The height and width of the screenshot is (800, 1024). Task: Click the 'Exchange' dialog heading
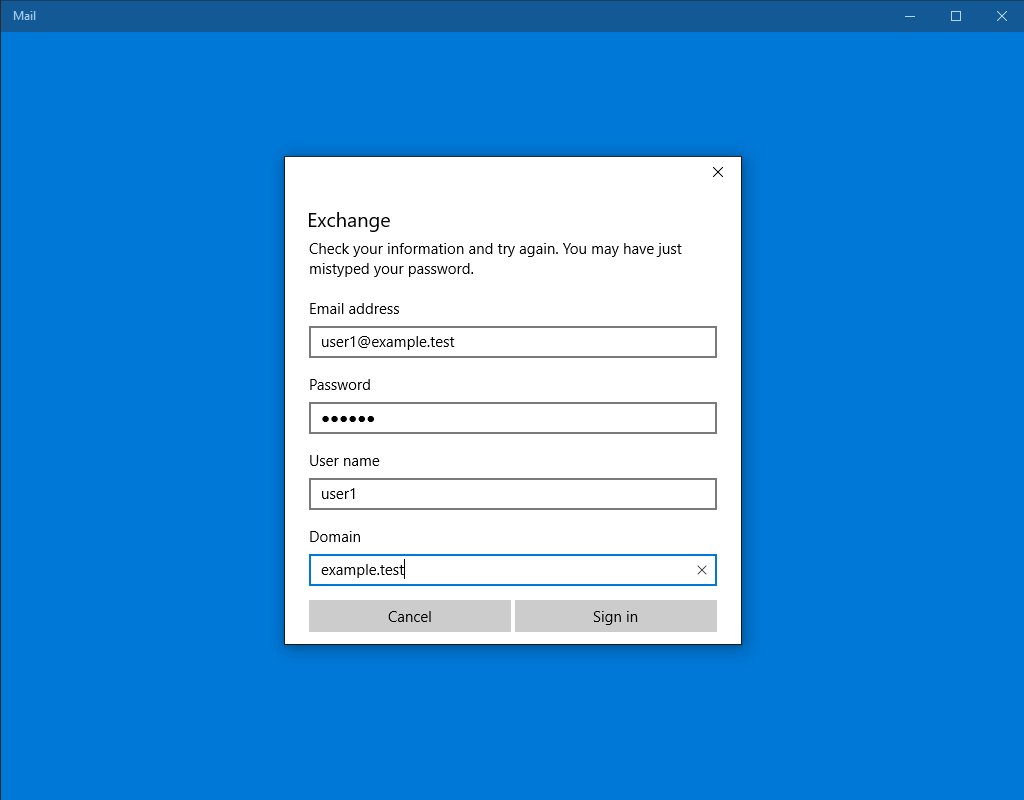[x=349, y=221]
